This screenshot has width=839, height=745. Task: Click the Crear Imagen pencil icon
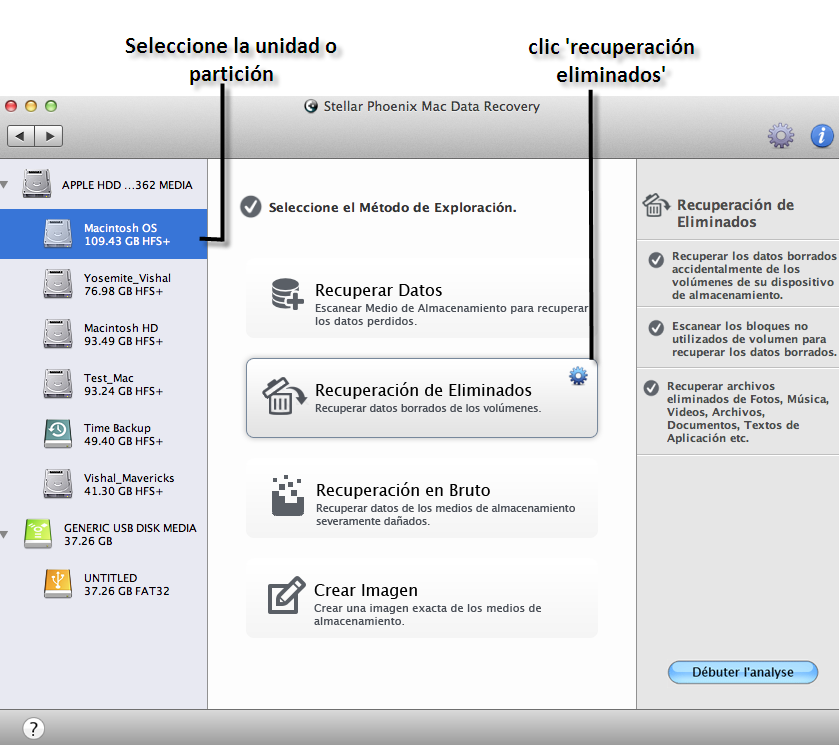[x=286, y=595]
